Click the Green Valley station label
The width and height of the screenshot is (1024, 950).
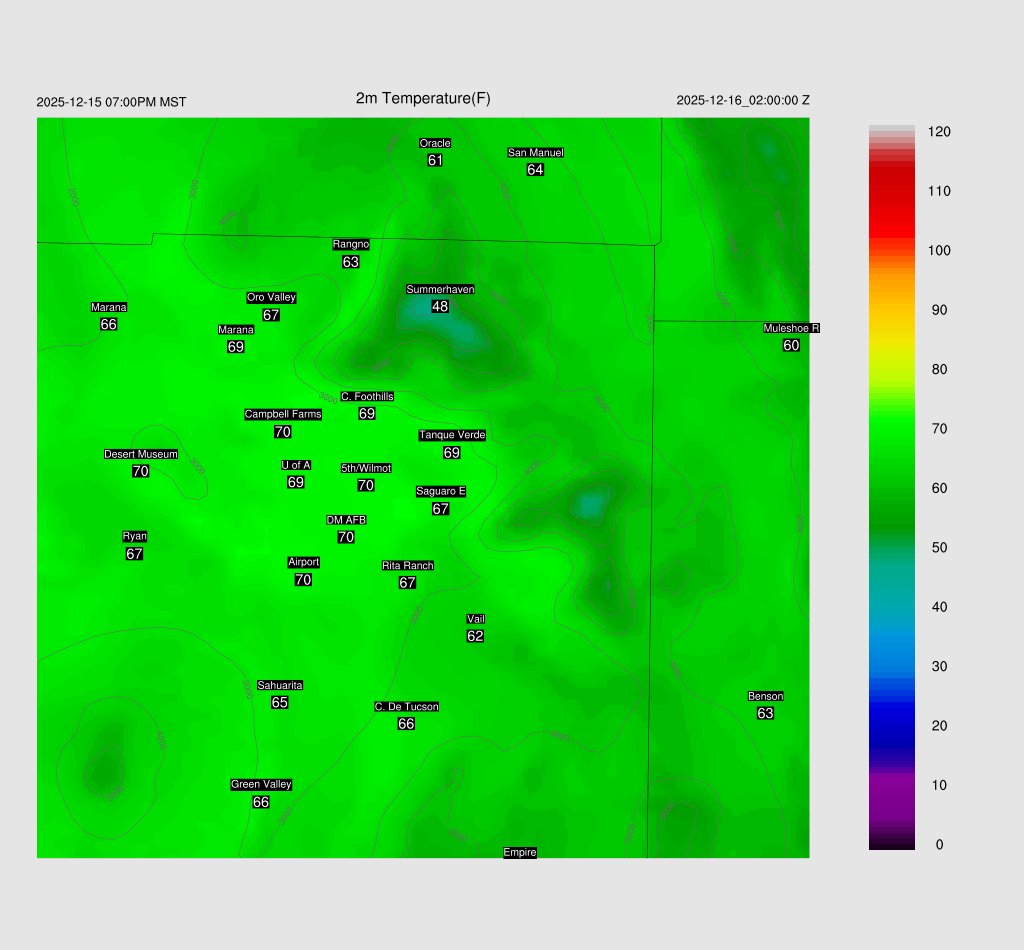[x=261, y=785]
